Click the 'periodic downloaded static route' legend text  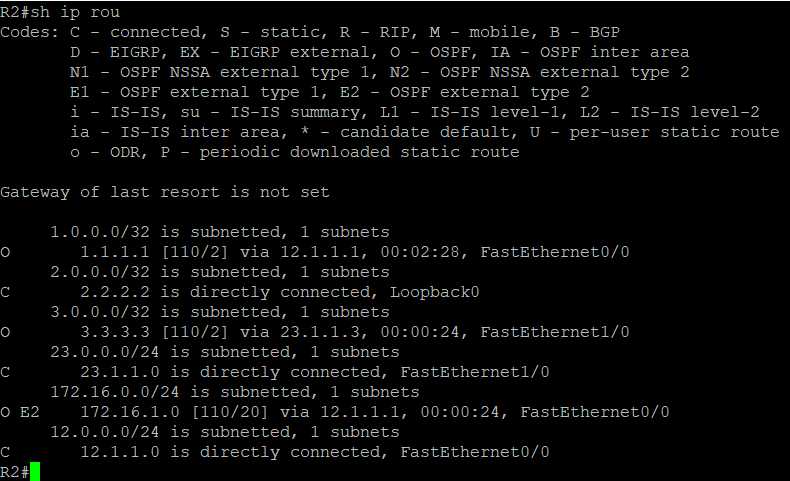(359, 152)
